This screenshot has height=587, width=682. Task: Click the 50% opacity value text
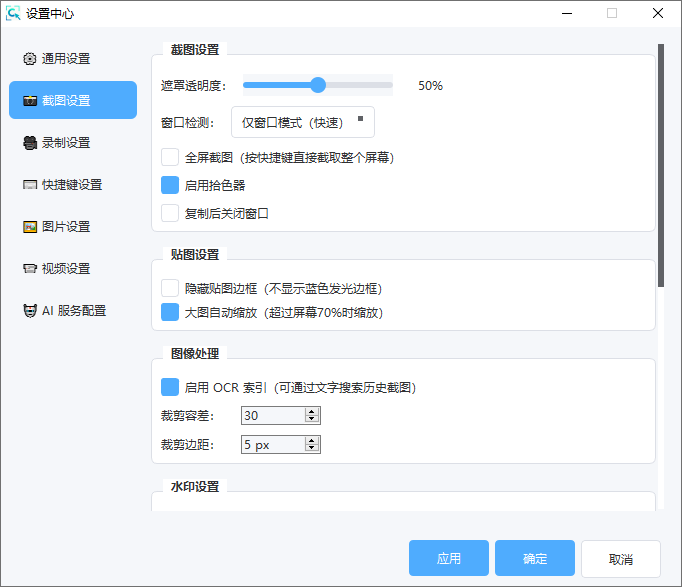pyautogui.click(x=431, y=86)
